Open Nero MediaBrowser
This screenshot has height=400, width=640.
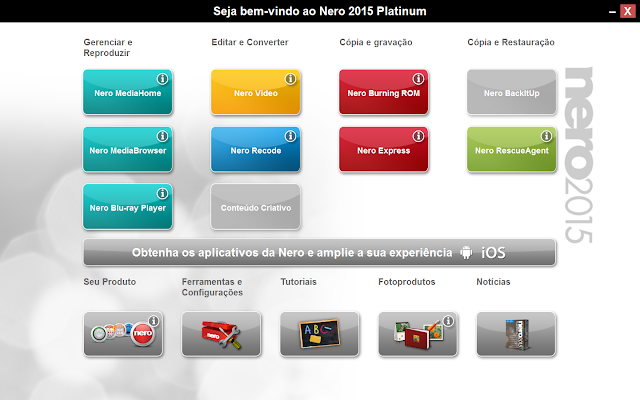coord(128,149)
